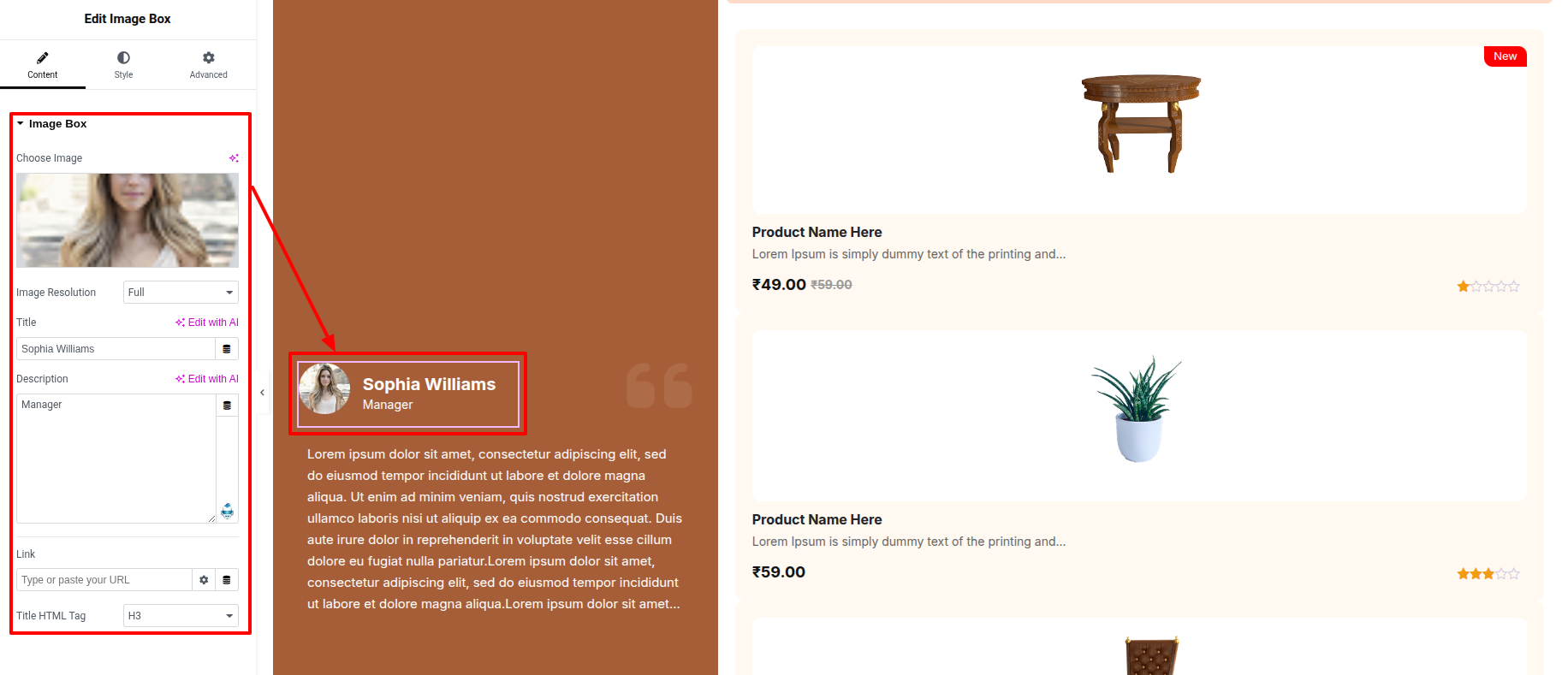Open the Title HTML Tag dropdown
The image size is (1568, 675).
[181, 616]
